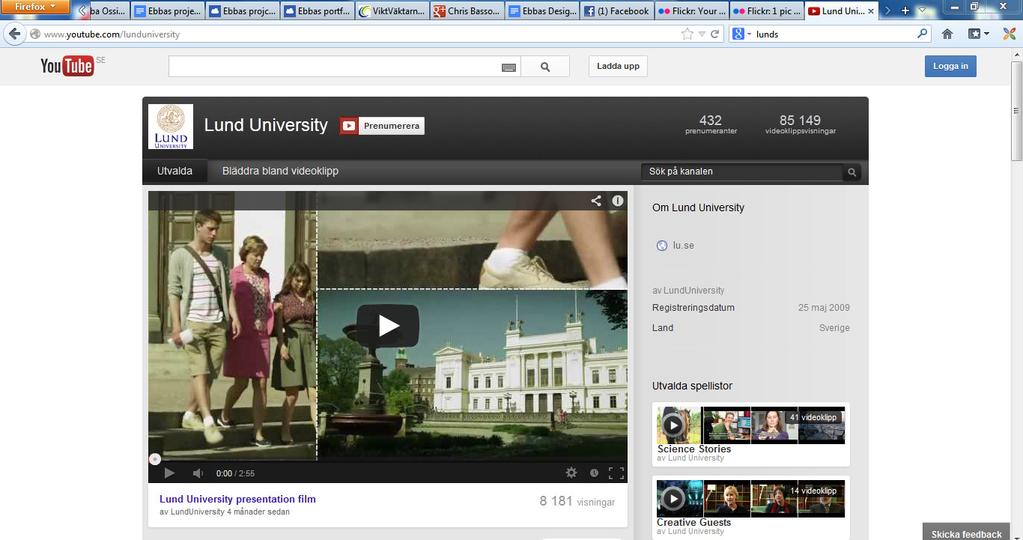Open a new tab with the plus button
Screen dimensions: 1023x540
pyautogui.click(x=905, y=10)
